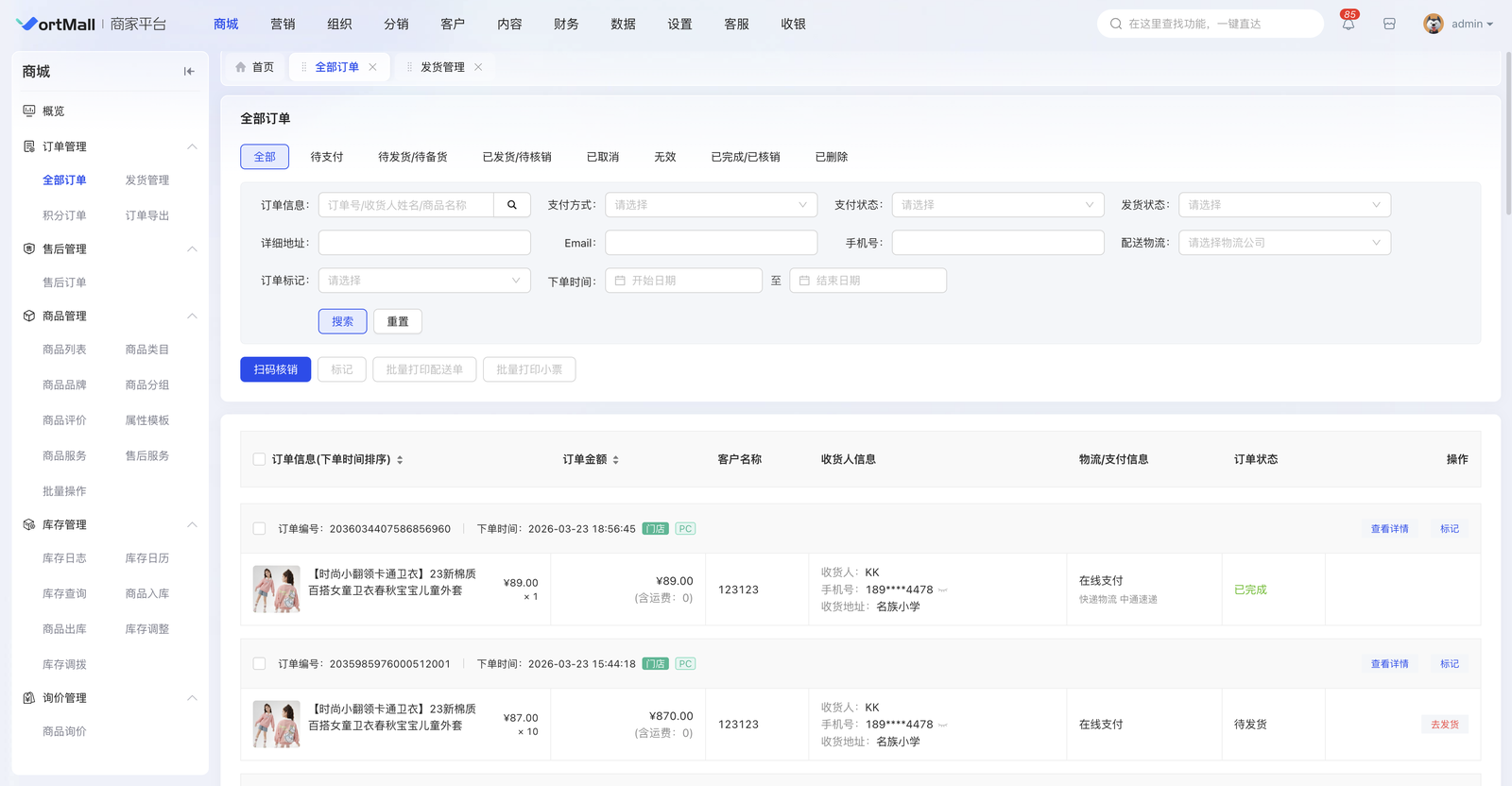Click the store icon beside the bell
This screenshot has width=1512, height=786.
pyautogui.click(x=1389, y=25)
